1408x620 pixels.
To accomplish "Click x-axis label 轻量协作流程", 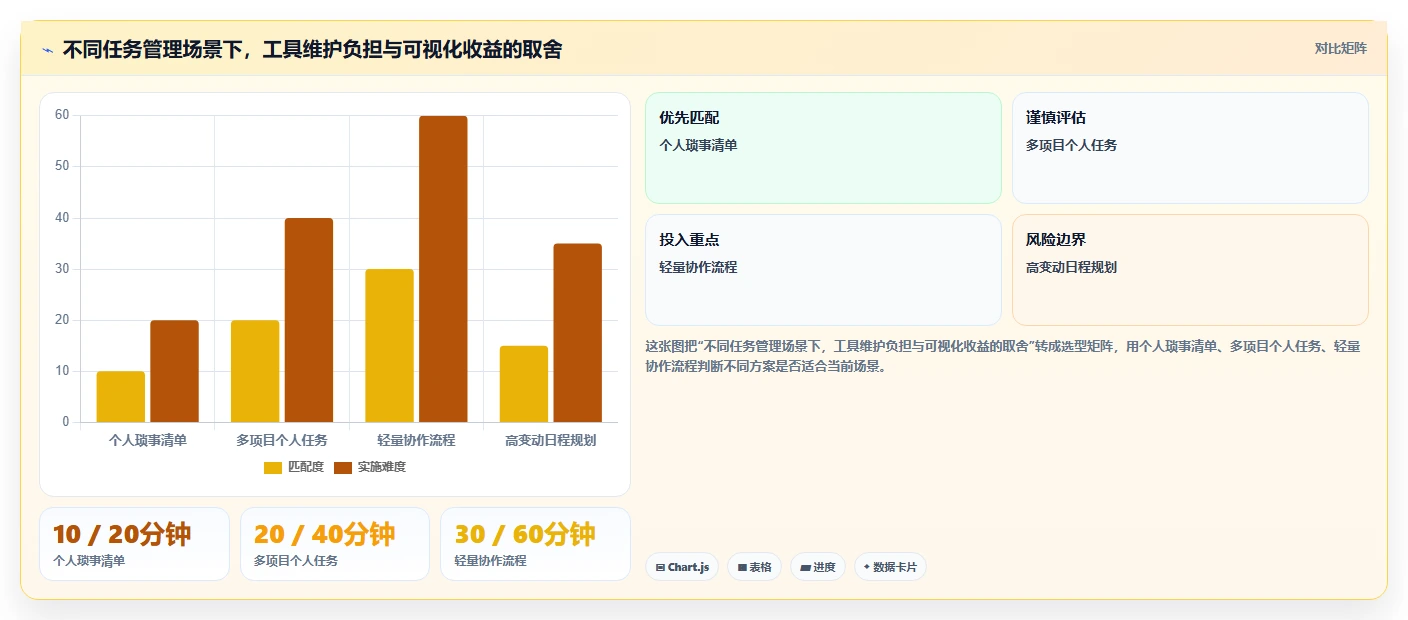I will [x=416, y=440].
